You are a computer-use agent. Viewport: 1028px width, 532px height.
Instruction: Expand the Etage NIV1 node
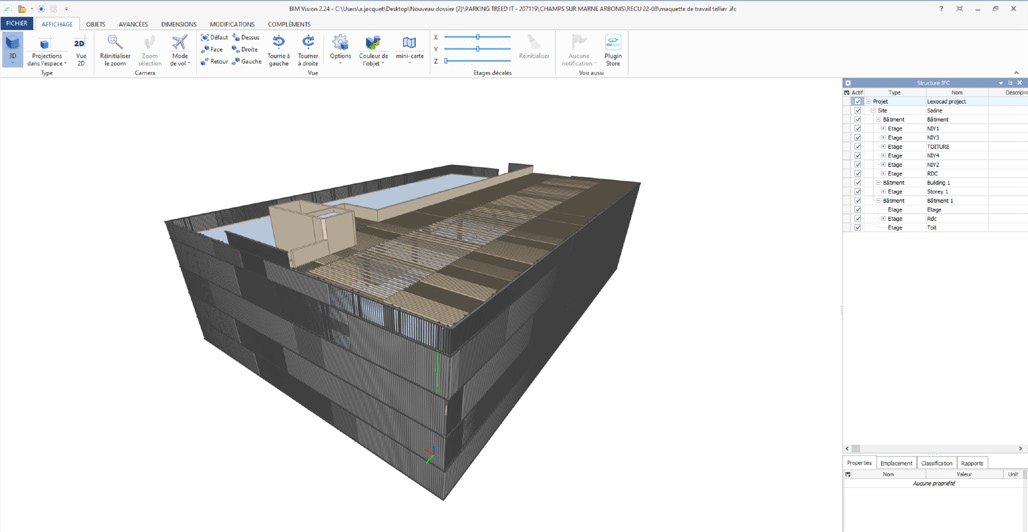(883, 129)
